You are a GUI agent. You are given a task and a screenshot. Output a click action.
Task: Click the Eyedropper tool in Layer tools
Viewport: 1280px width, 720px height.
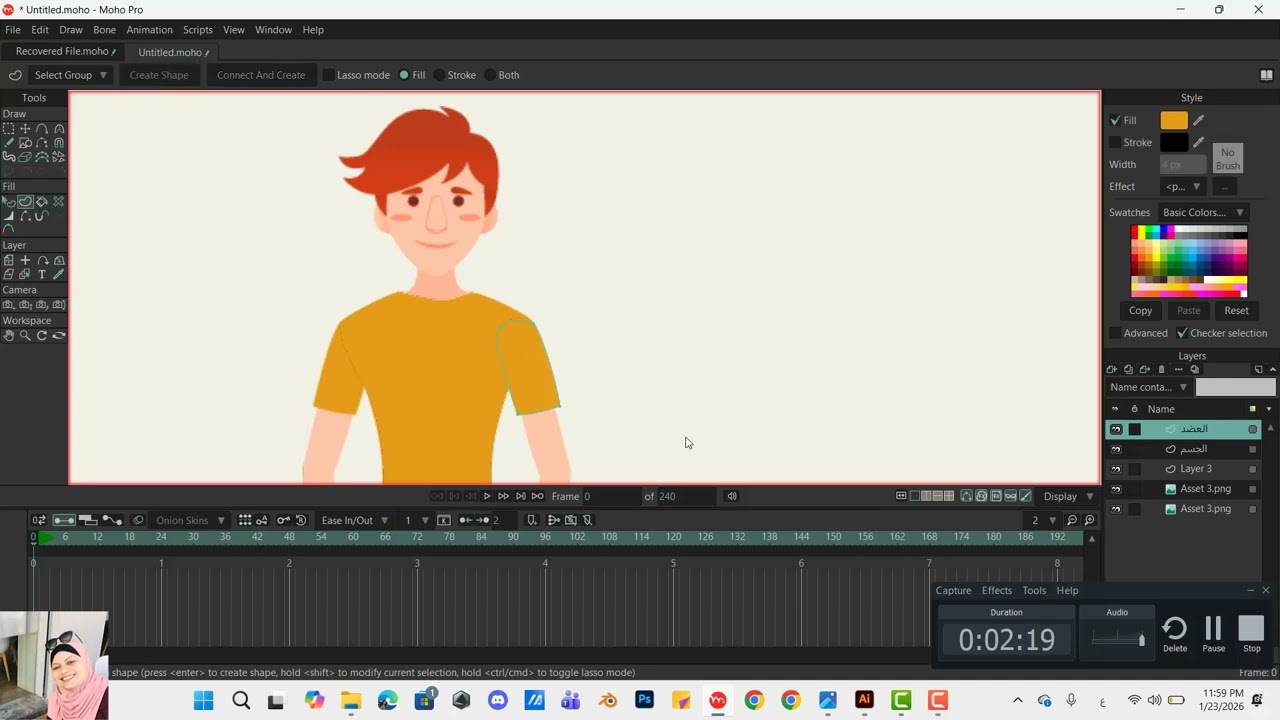click(59, 274)
